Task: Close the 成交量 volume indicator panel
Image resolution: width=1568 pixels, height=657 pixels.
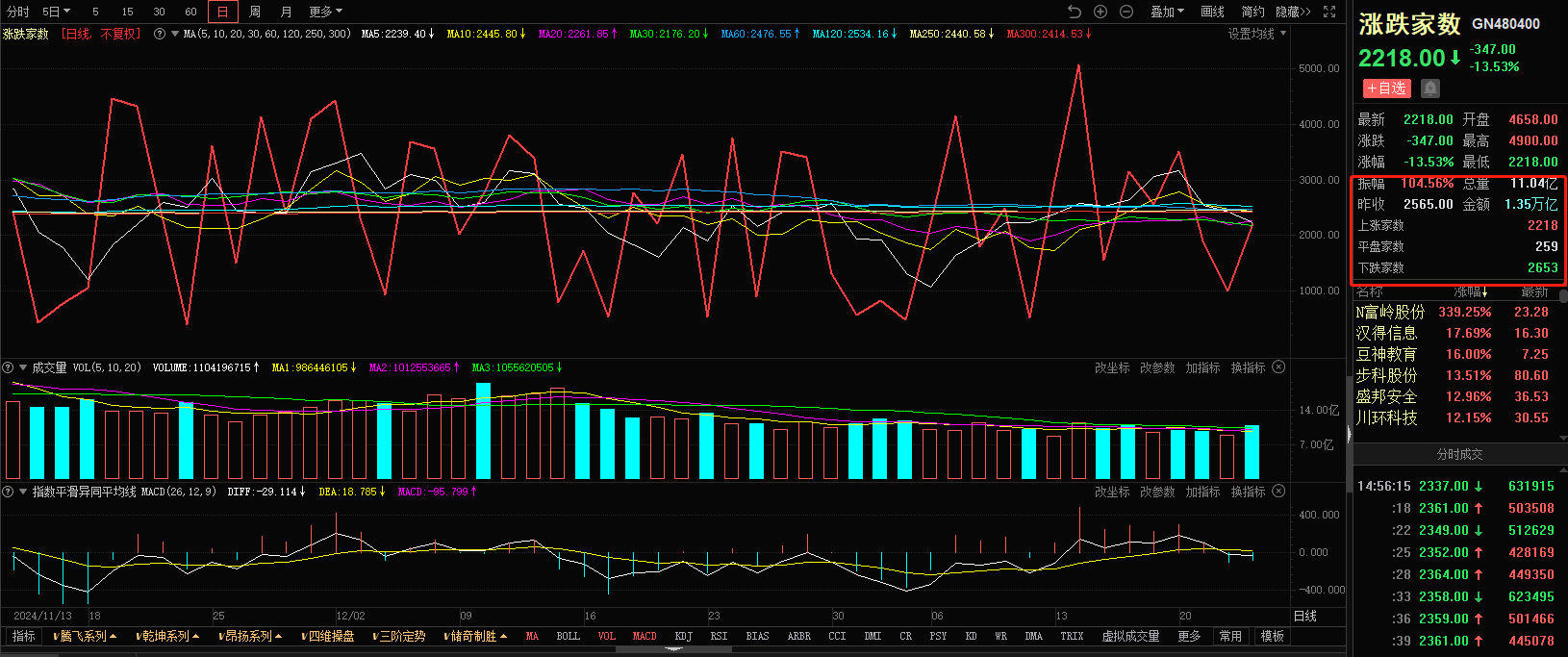Action: coord(1278,367)
